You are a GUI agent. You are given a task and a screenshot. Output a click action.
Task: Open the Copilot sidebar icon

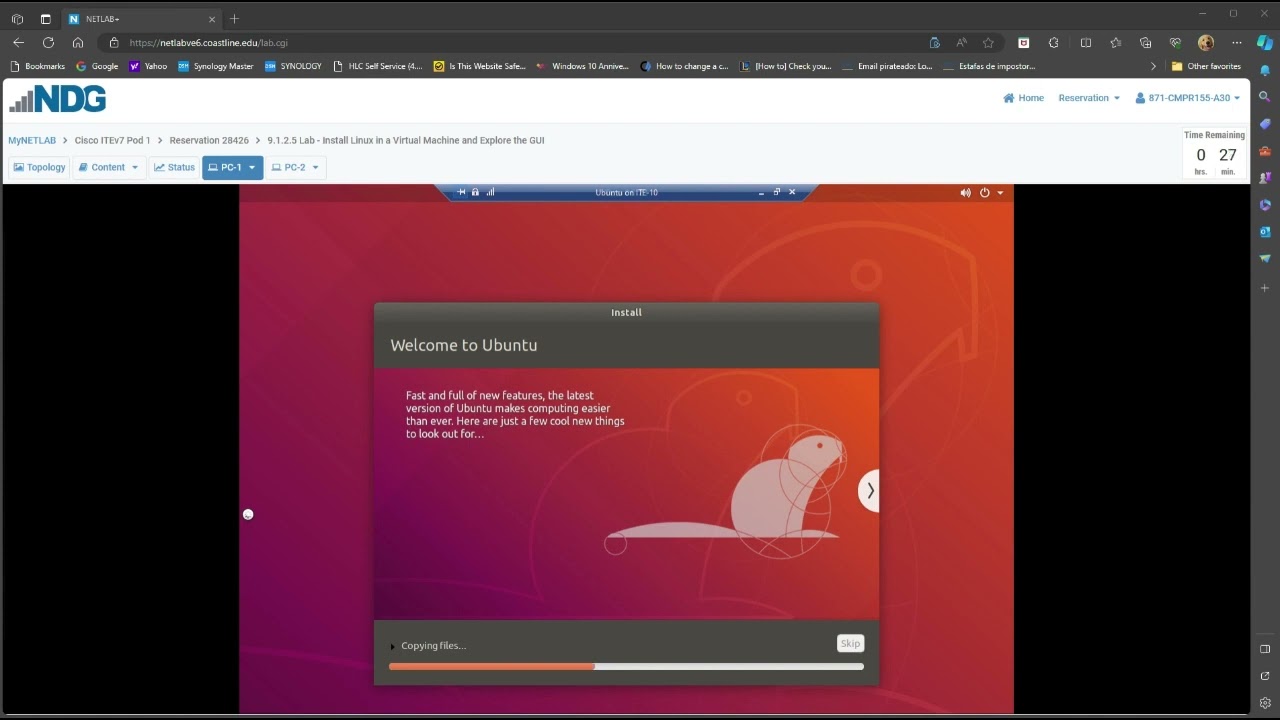click(x=1265, y=43)
